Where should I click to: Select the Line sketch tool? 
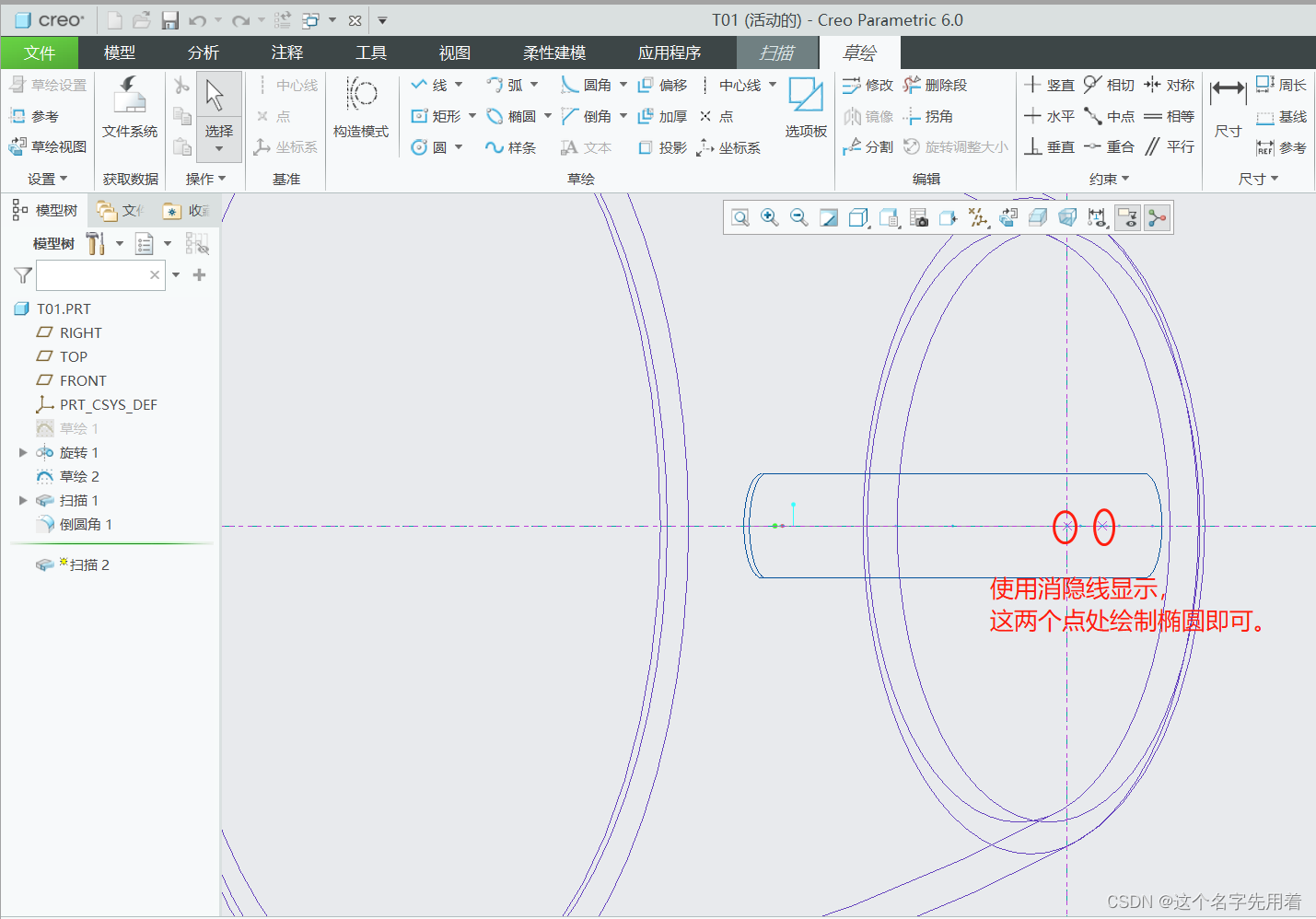(429, 85)
